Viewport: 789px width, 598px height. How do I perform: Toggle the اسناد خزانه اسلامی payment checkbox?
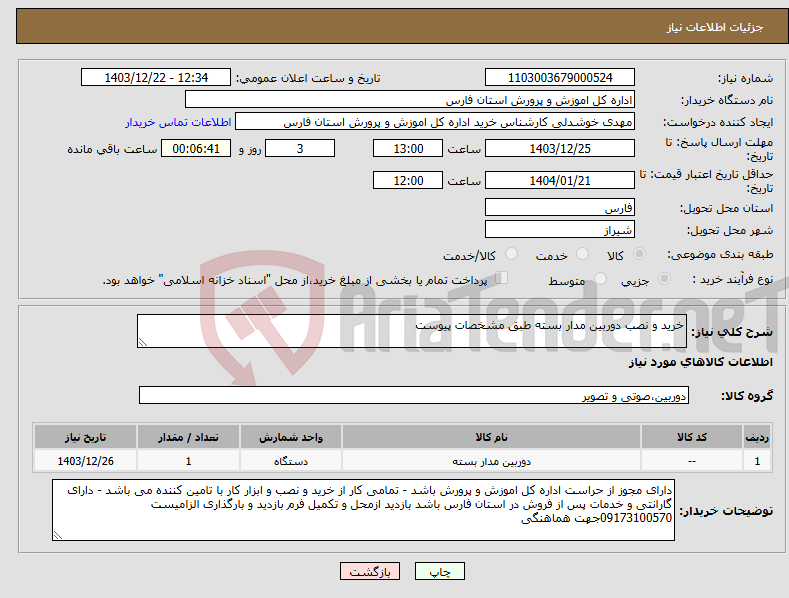click(x=502, y=277)
